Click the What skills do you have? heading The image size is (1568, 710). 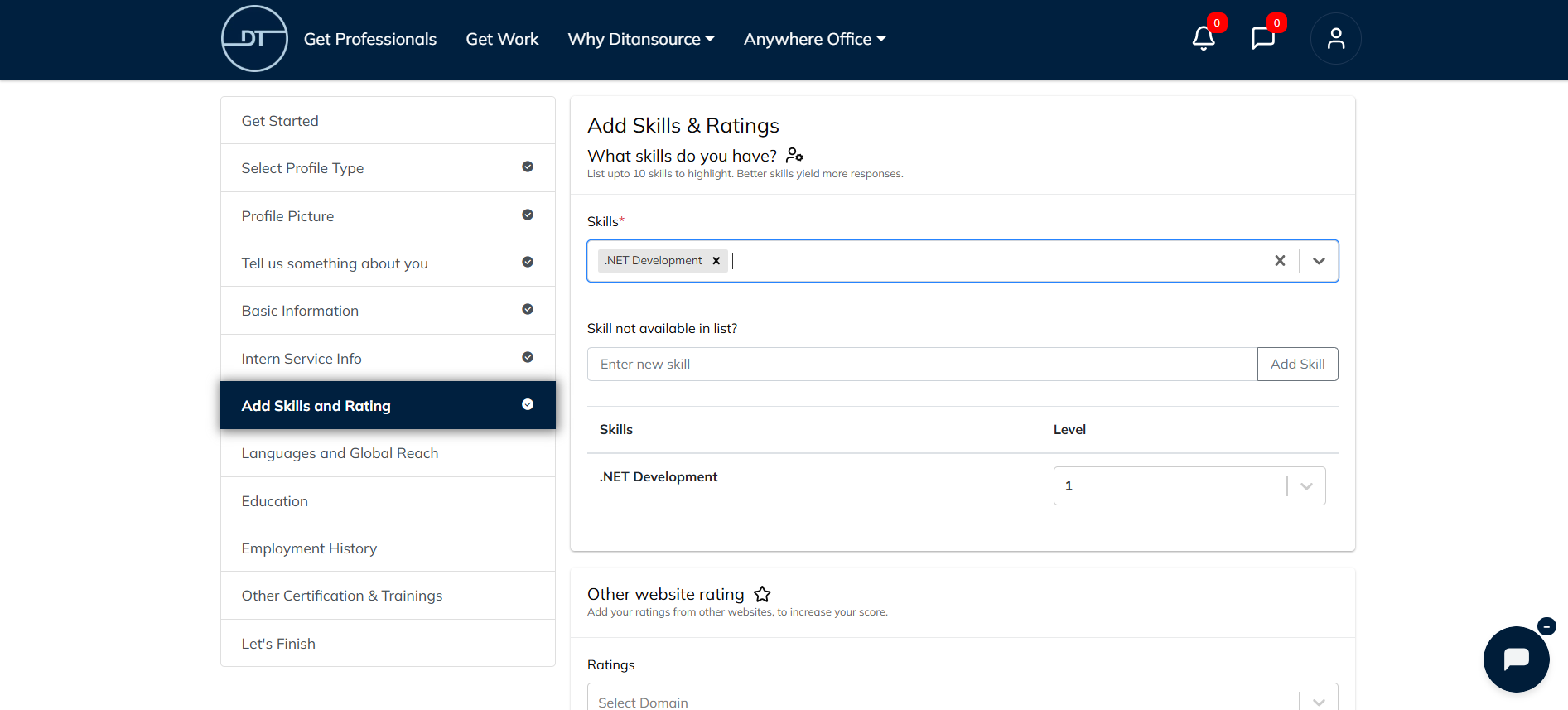coord(682,156)
